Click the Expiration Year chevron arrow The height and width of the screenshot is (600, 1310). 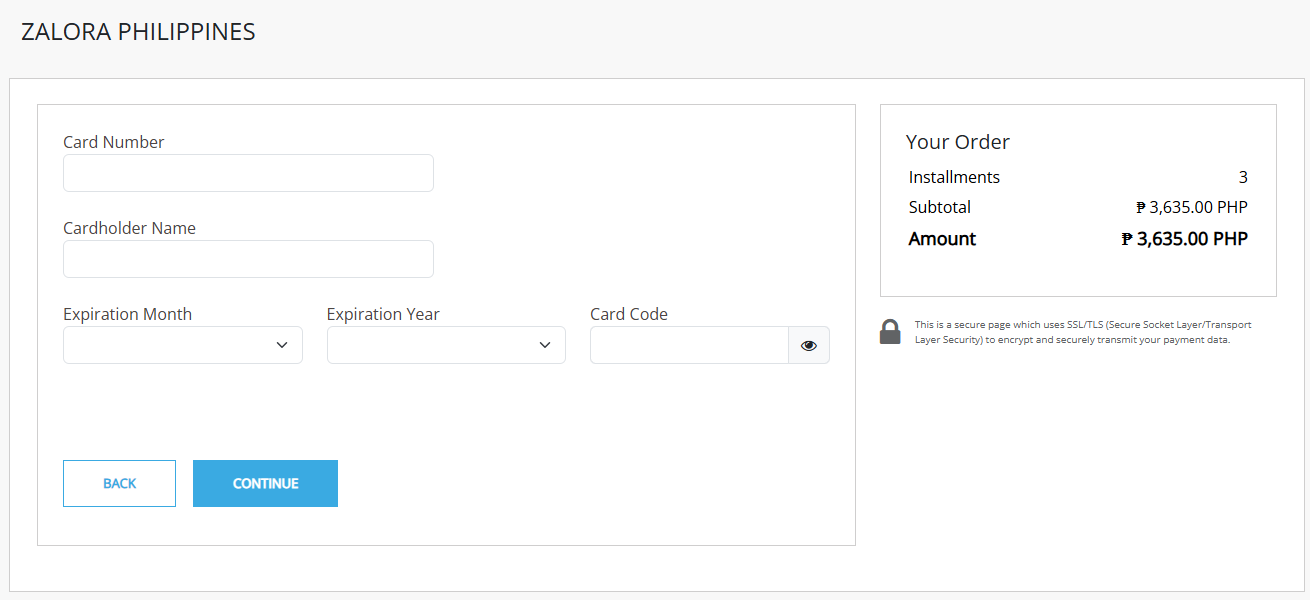(545, 345)
